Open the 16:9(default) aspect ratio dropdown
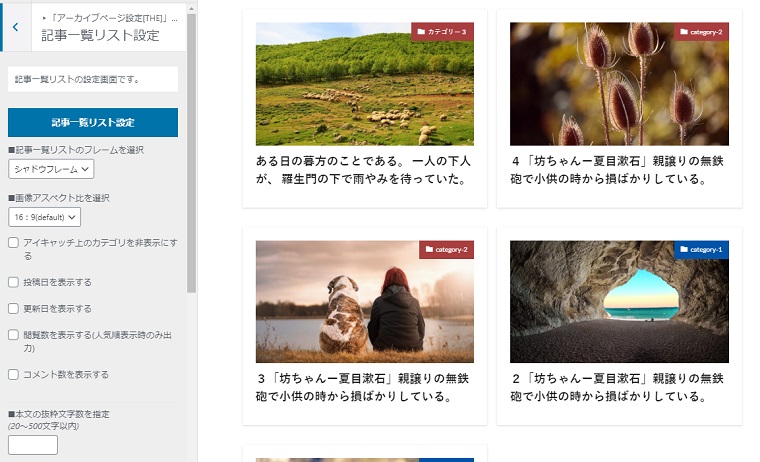The height and width of the screenshot is (462, 760). click(44, 217)
